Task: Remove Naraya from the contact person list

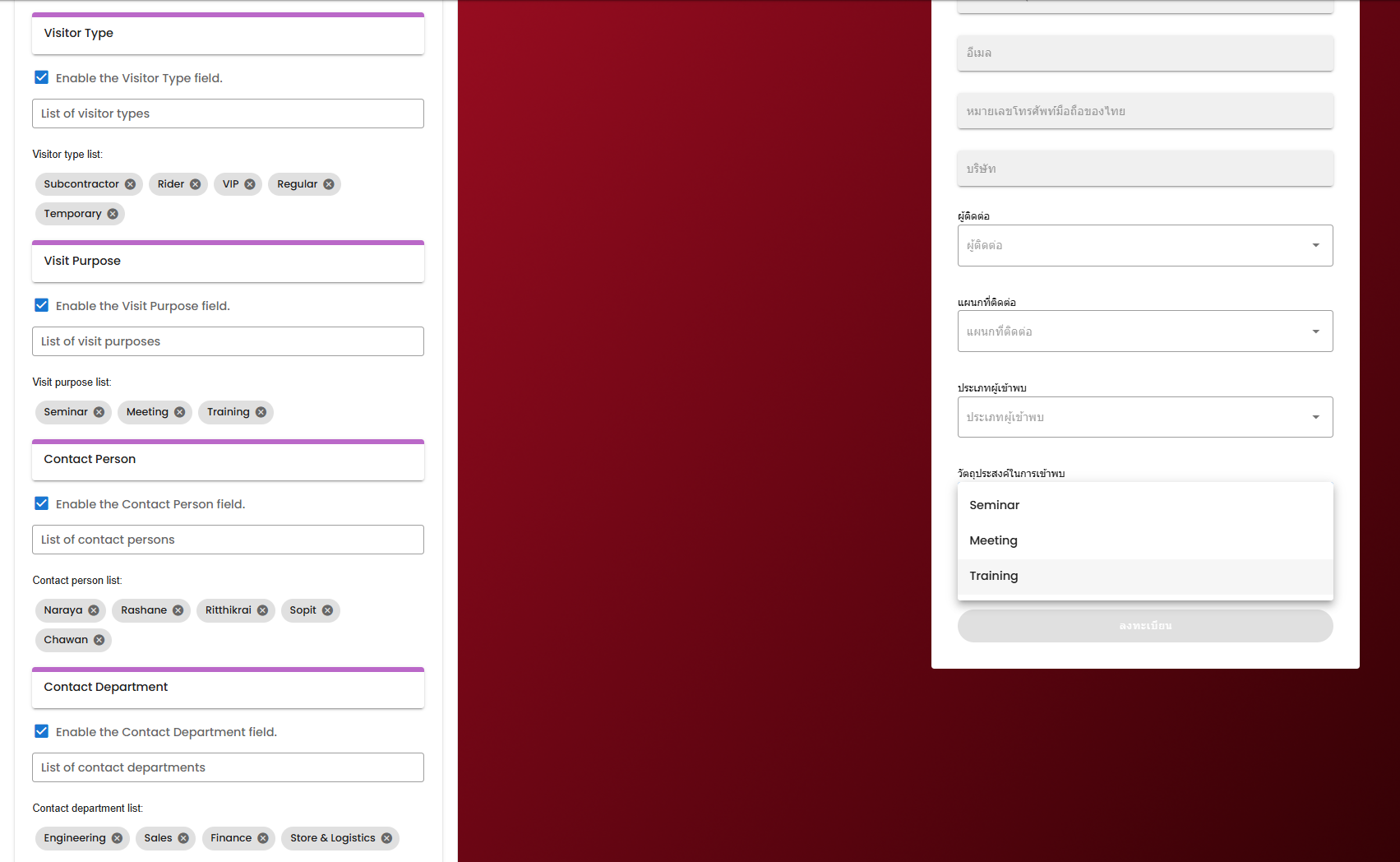Action: [94, 610]
